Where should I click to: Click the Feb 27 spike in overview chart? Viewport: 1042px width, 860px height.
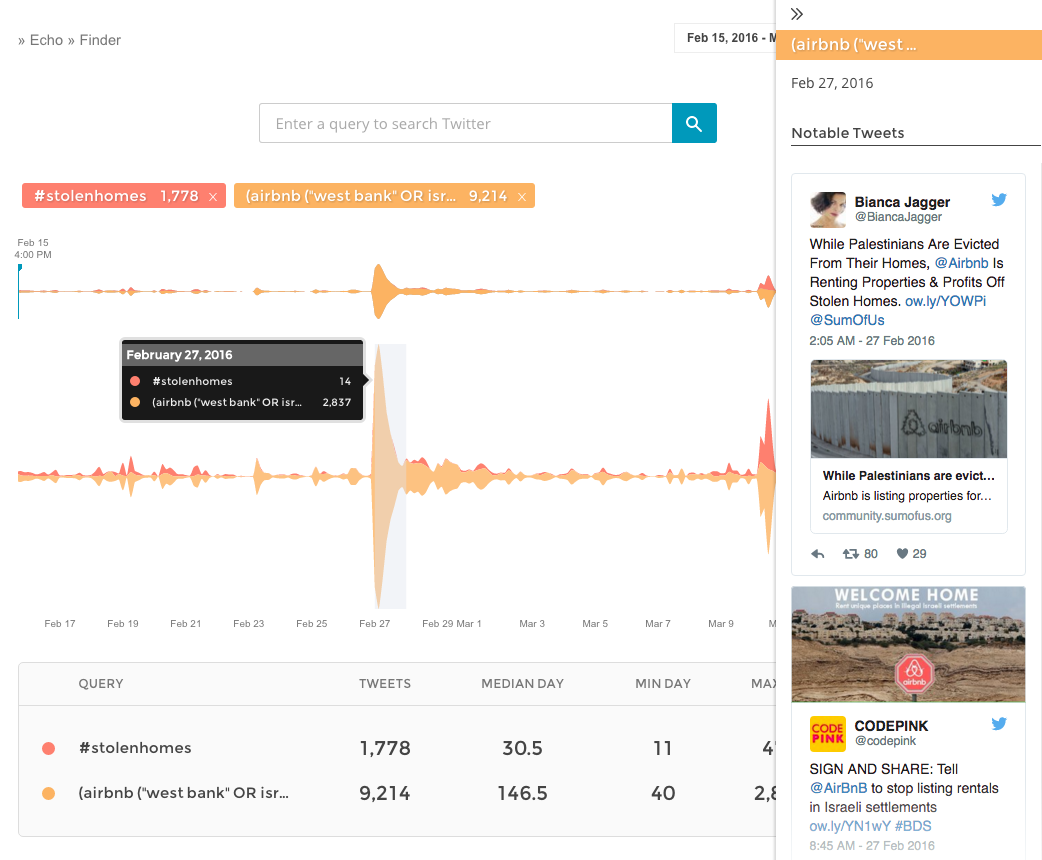tap(379, 291)
